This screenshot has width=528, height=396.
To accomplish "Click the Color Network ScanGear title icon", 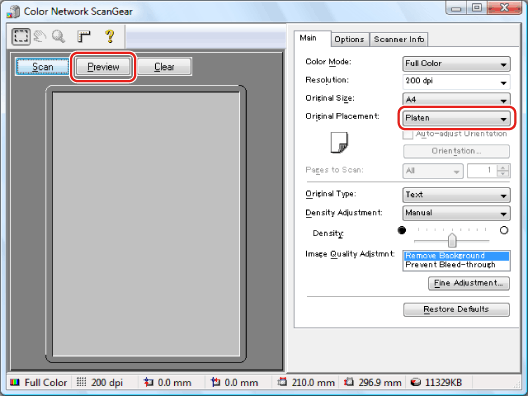I will point(13,11).
